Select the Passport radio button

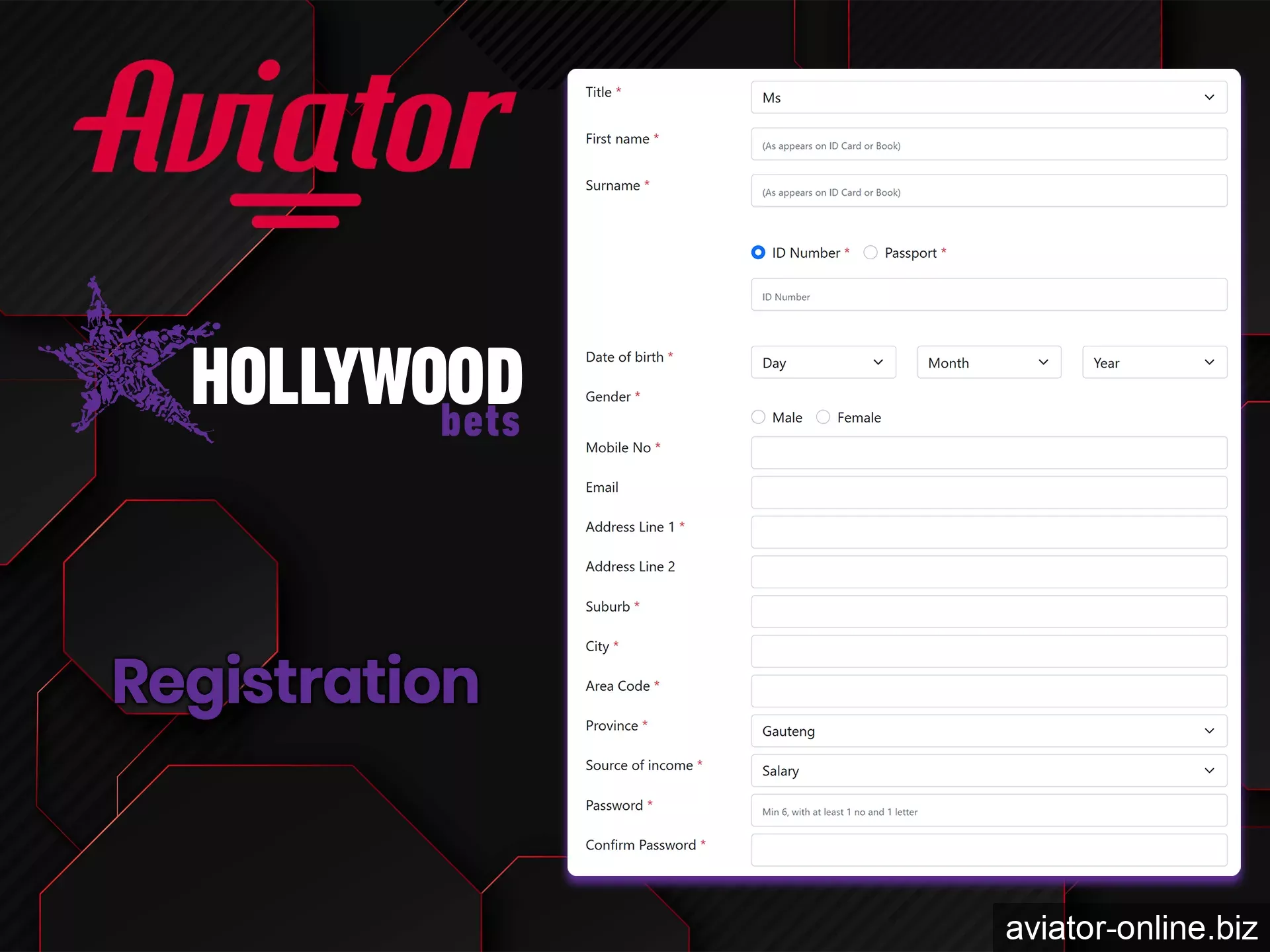pos(869,252)
